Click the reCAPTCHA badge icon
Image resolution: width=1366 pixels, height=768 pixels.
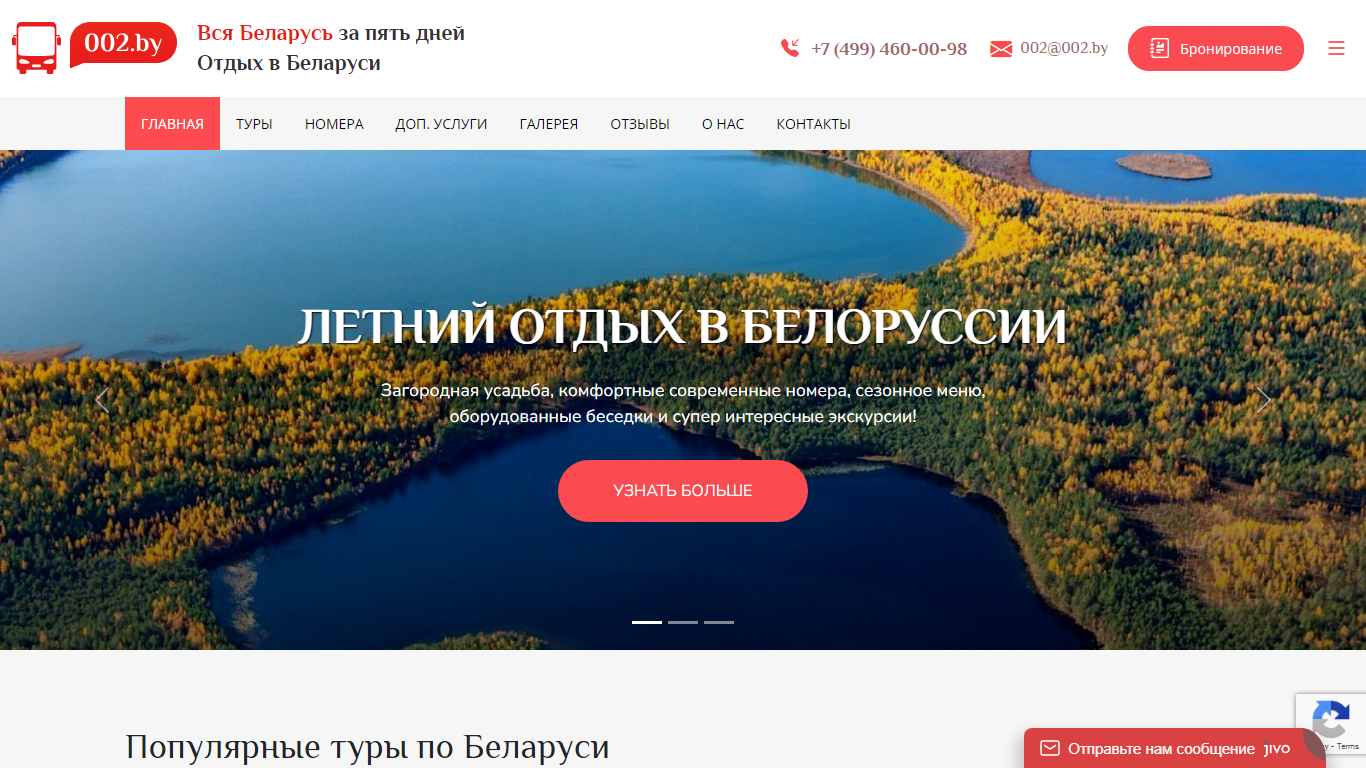pyautogui.click(x=1331, y=722)
